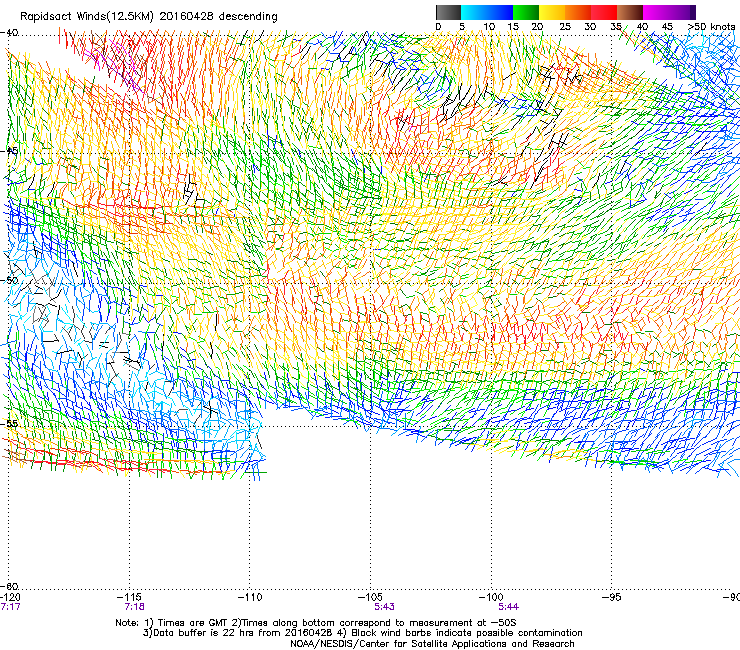Click the -115 longitude axis label
Screen dimensions: 740x650
[x=129, y=597]
